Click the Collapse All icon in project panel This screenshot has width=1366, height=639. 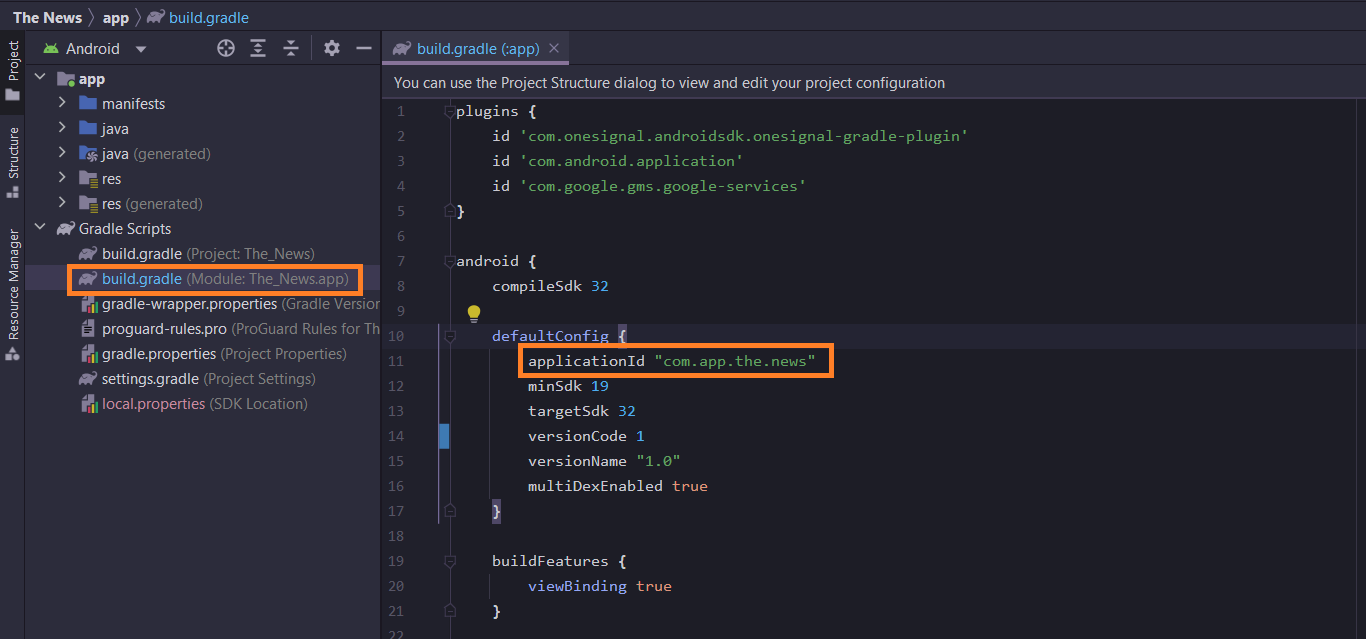coord(291,48)
